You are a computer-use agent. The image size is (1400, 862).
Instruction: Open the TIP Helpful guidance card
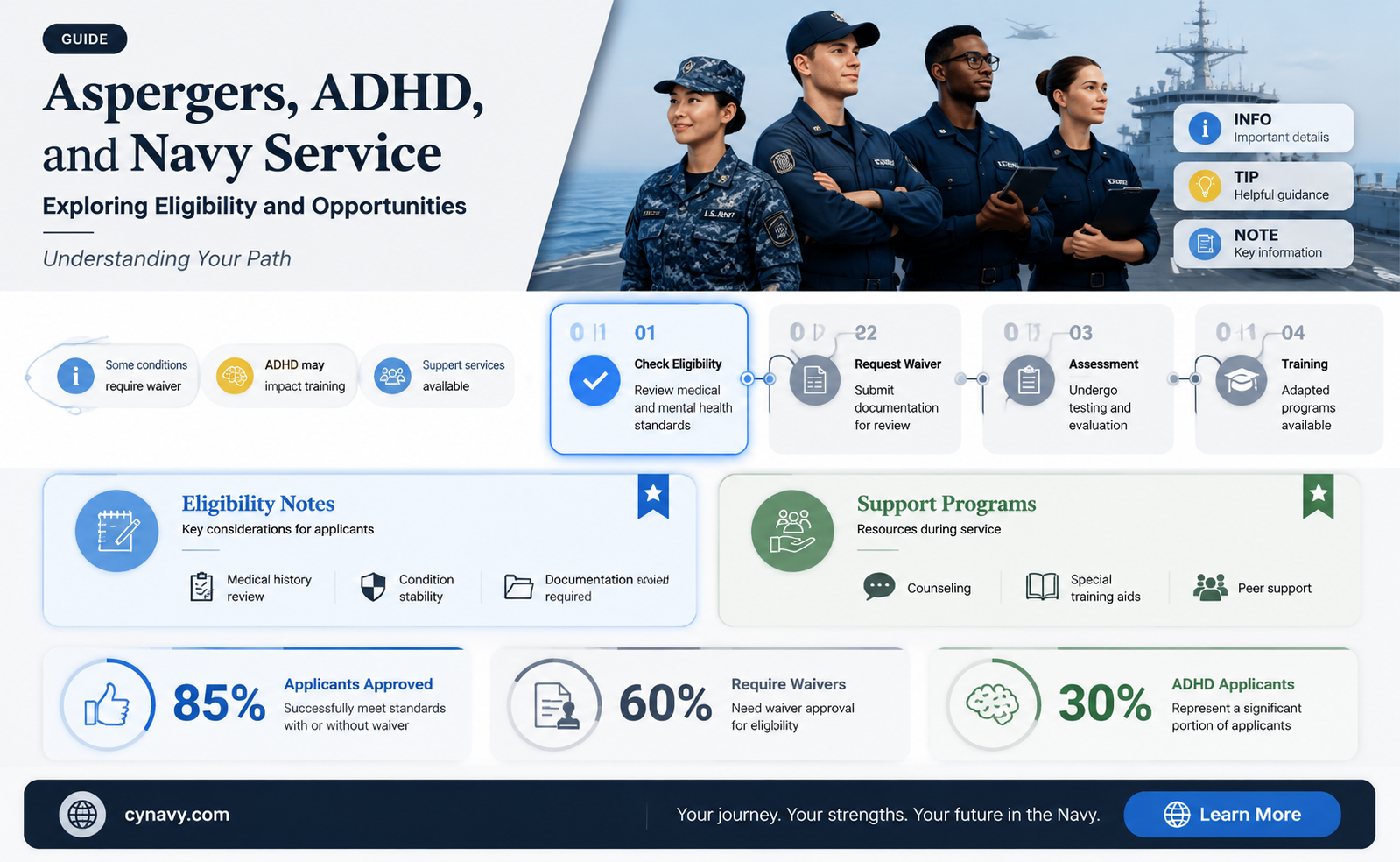[x=1263, y=186]
